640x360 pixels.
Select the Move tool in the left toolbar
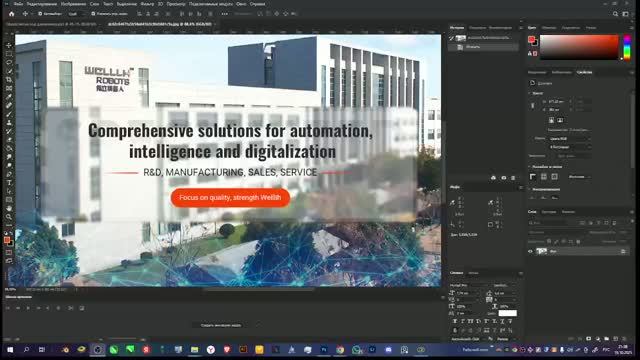(9, 45)
